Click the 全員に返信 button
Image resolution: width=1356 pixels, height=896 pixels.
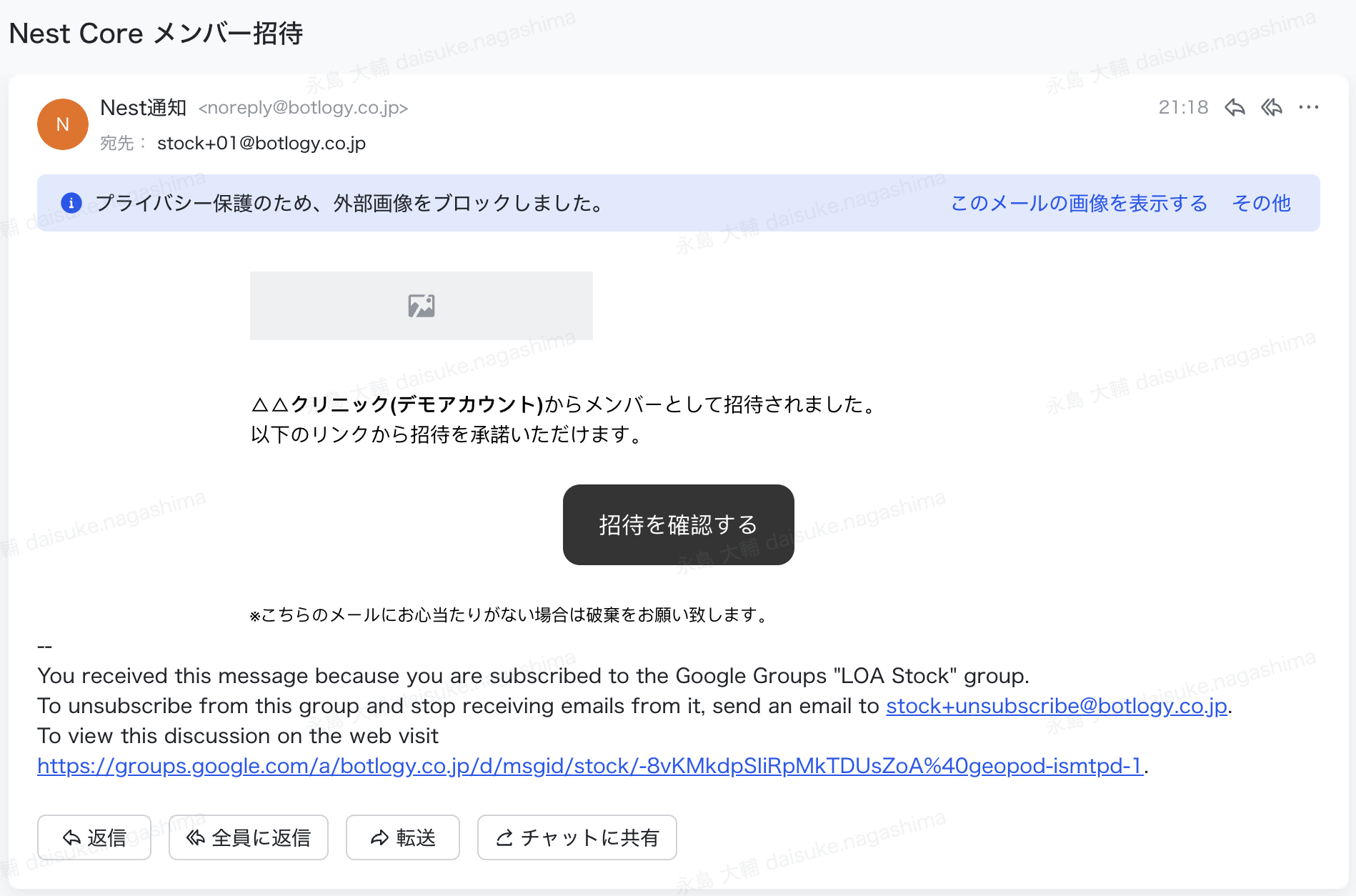click(249, 837)
